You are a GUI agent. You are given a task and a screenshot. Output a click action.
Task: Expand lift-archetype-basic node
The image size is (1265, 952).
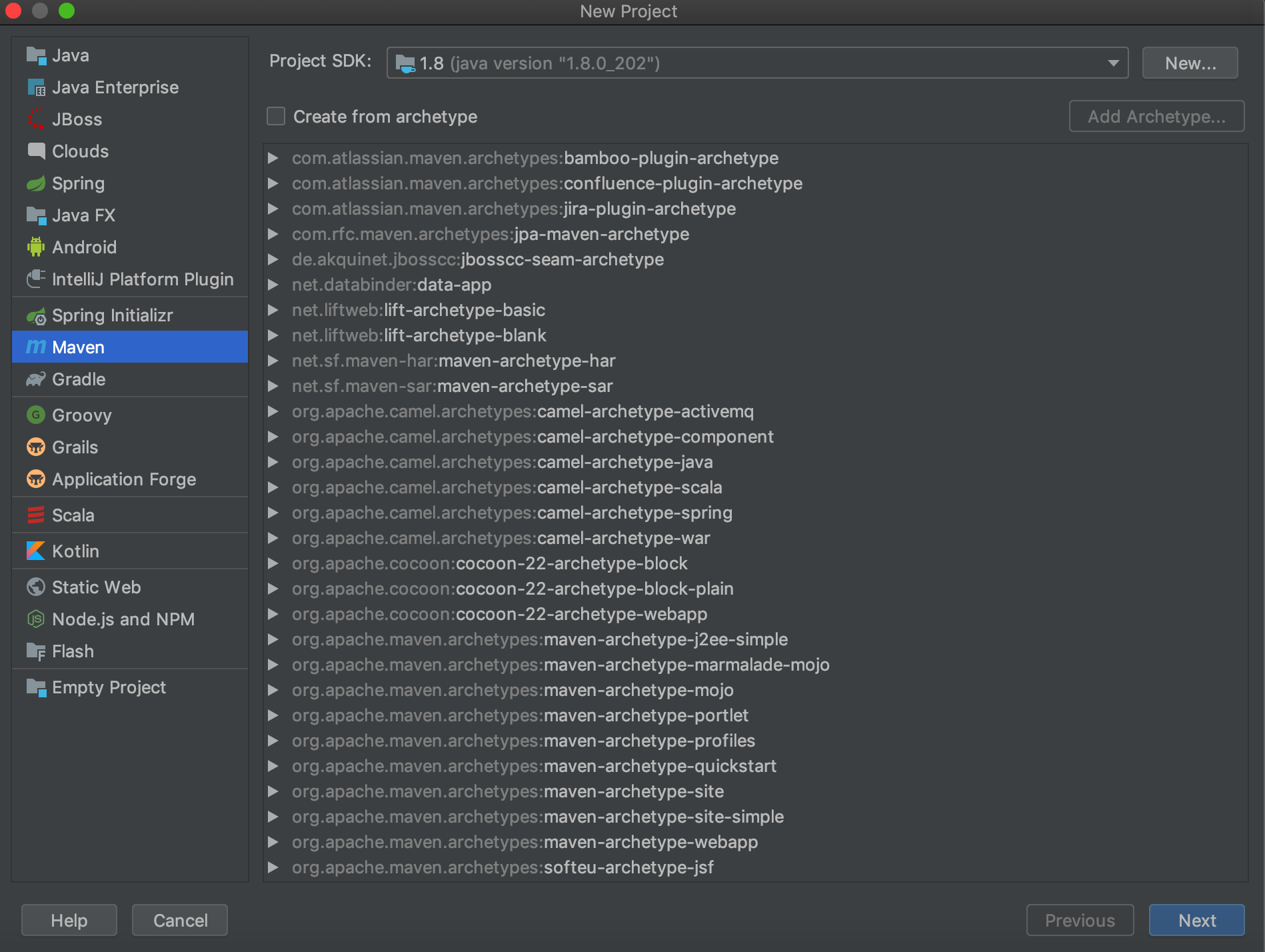tap(273, 310)
